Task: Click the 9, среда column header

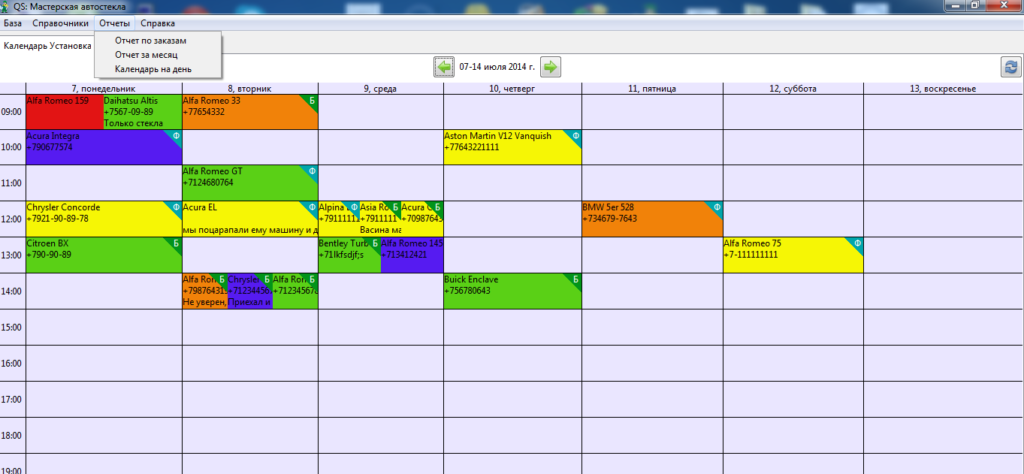Action: click(x=381, y=89)
